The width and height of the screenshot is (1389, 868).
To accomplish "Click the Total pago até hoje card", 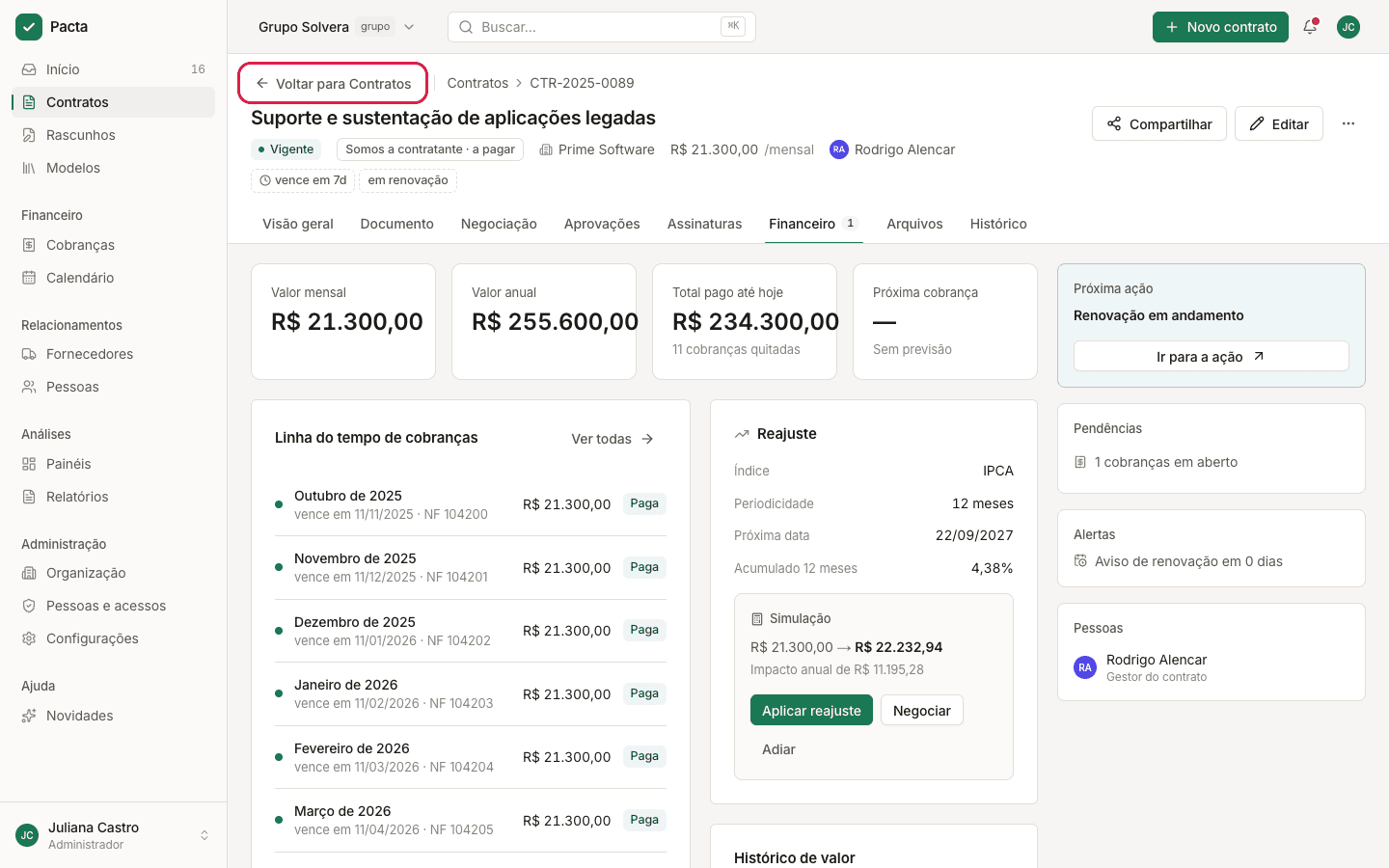I will click(745, 321).
